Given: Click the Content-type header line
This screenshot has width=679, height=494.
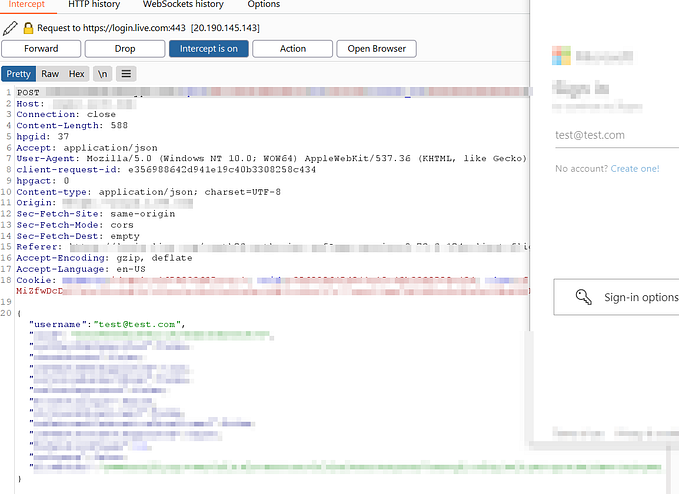Looking at the screenshot, I should 149,192.
